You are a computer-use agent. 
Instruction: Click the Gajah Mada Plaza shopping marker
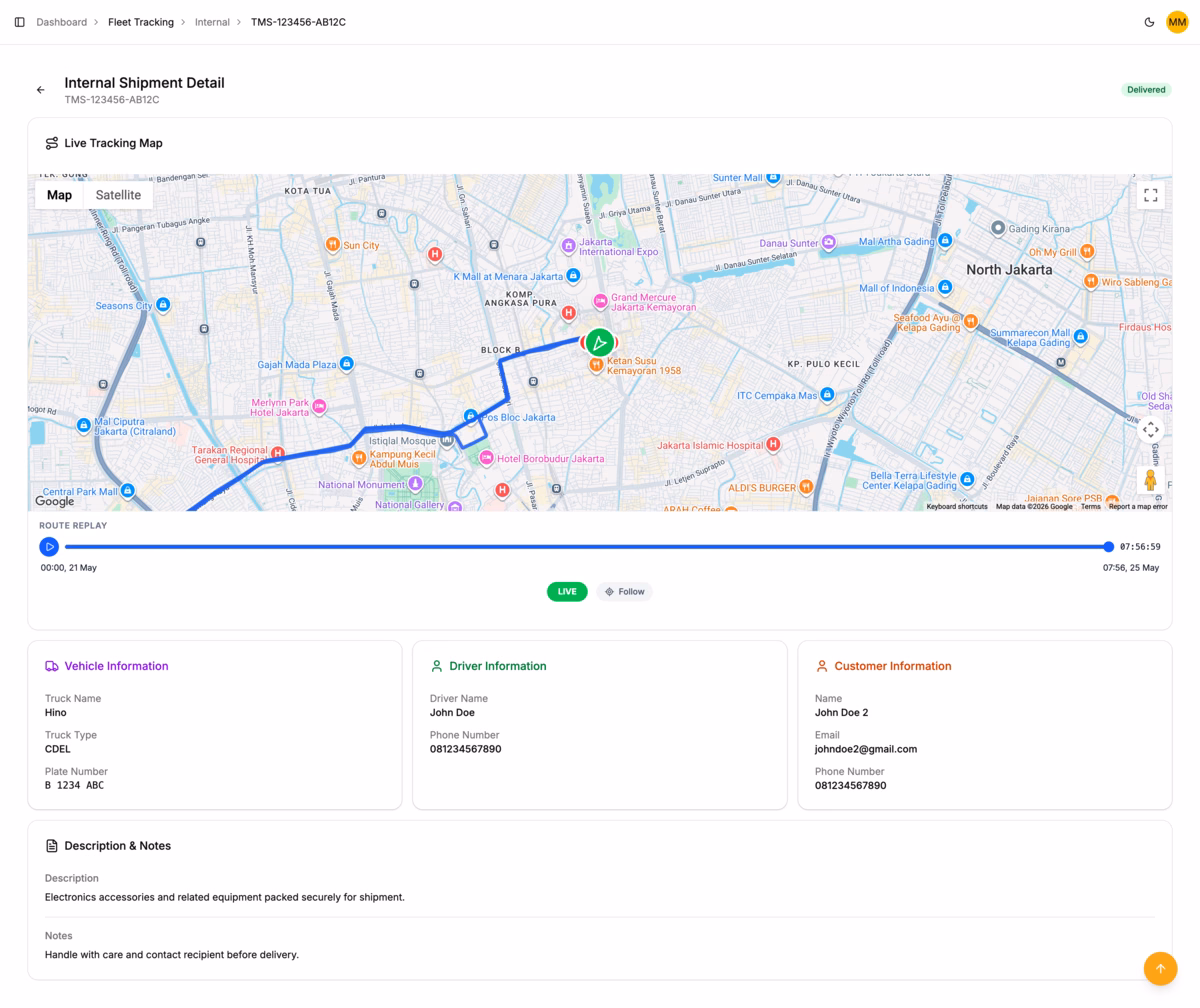(x=347, y=364)
